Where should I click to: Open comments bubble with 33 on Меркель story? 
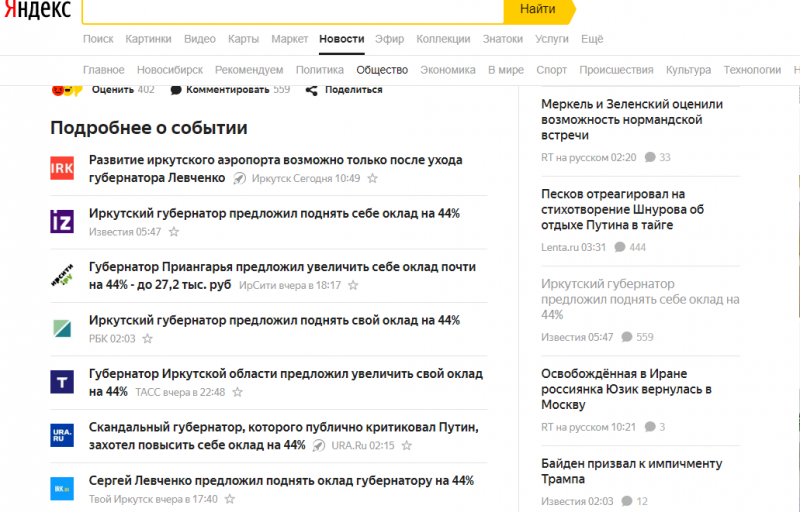click(650, 157)
